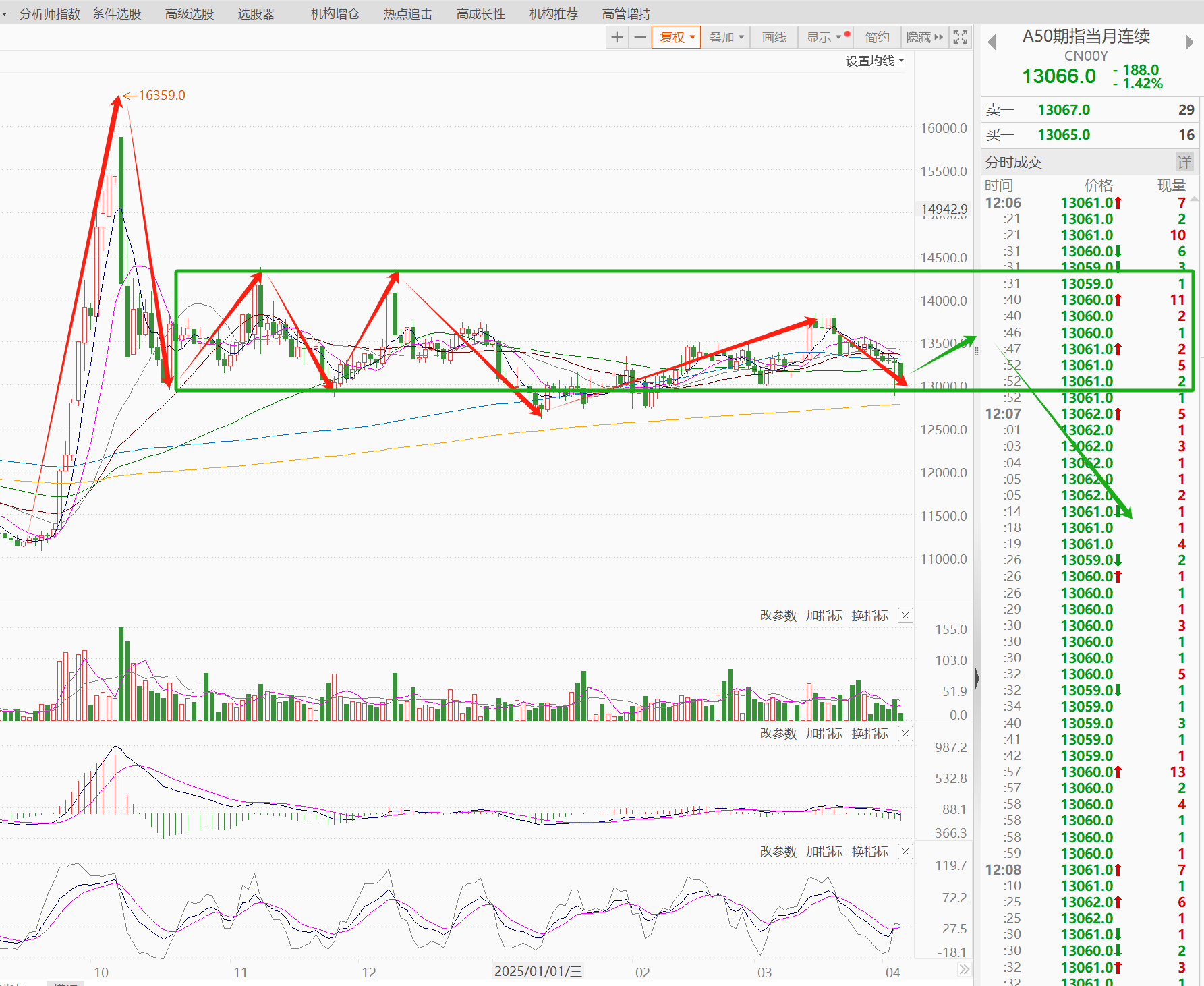Screen dimensions: 1204x986
Task: Select the 12:07 tick row at 13062.0
Action: 1086,414
